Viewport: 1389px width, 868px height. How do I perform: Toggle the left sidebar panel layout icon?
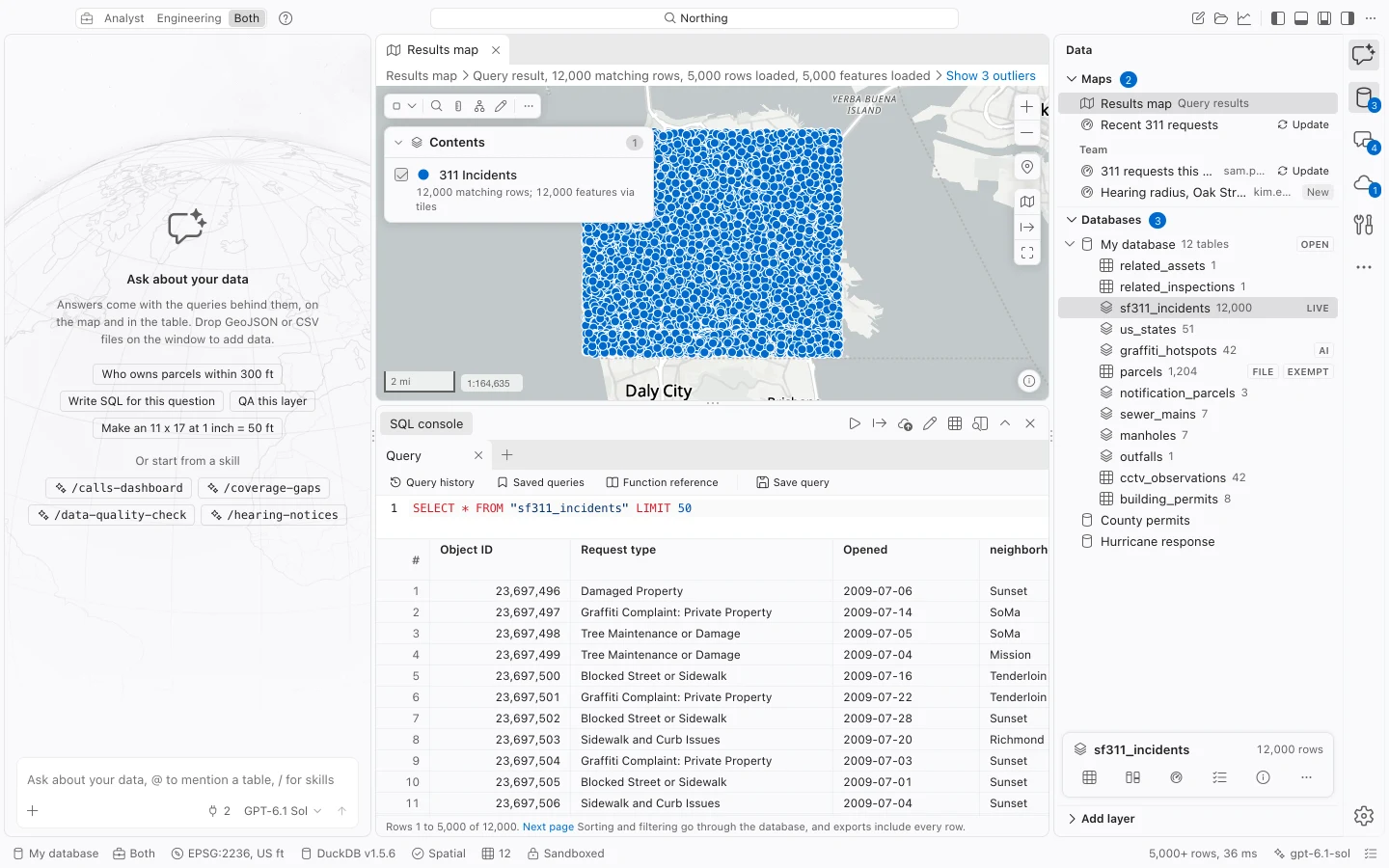[x=1278, y=18]
